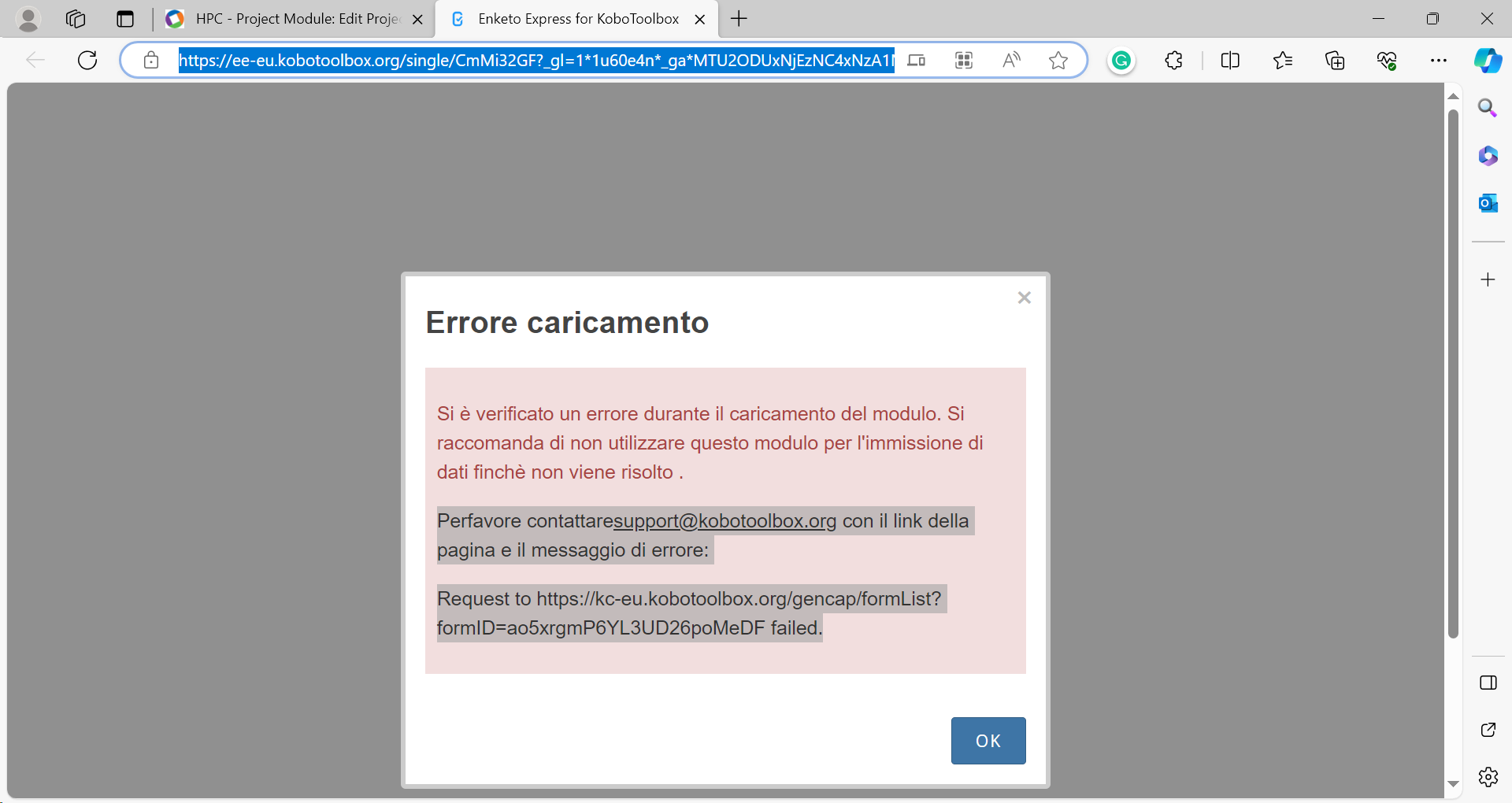Activate Read aloud for the page
Screen dimensions: 1512x803
coord(1011,60)
